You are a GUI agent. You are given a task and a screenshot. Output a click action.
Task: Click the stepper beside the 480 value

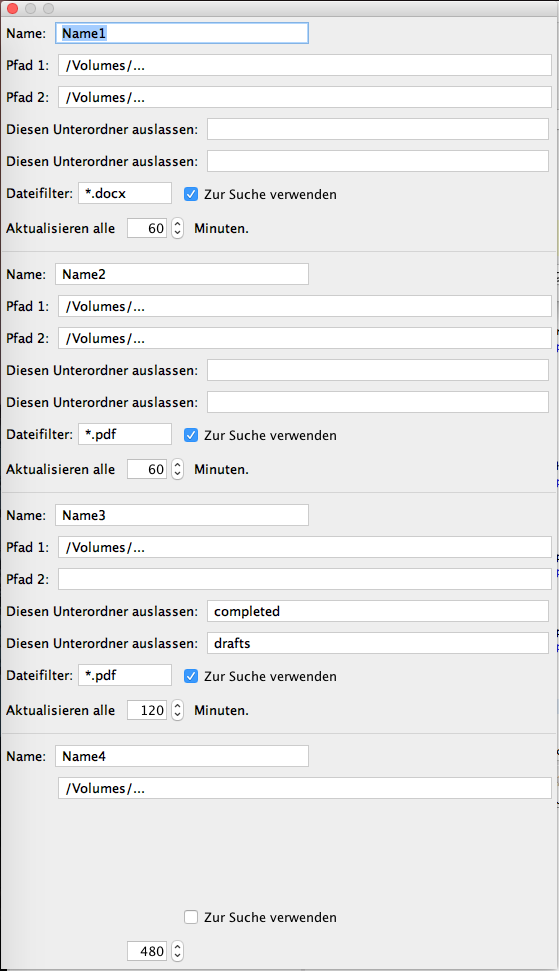click(x=177, y=951)
